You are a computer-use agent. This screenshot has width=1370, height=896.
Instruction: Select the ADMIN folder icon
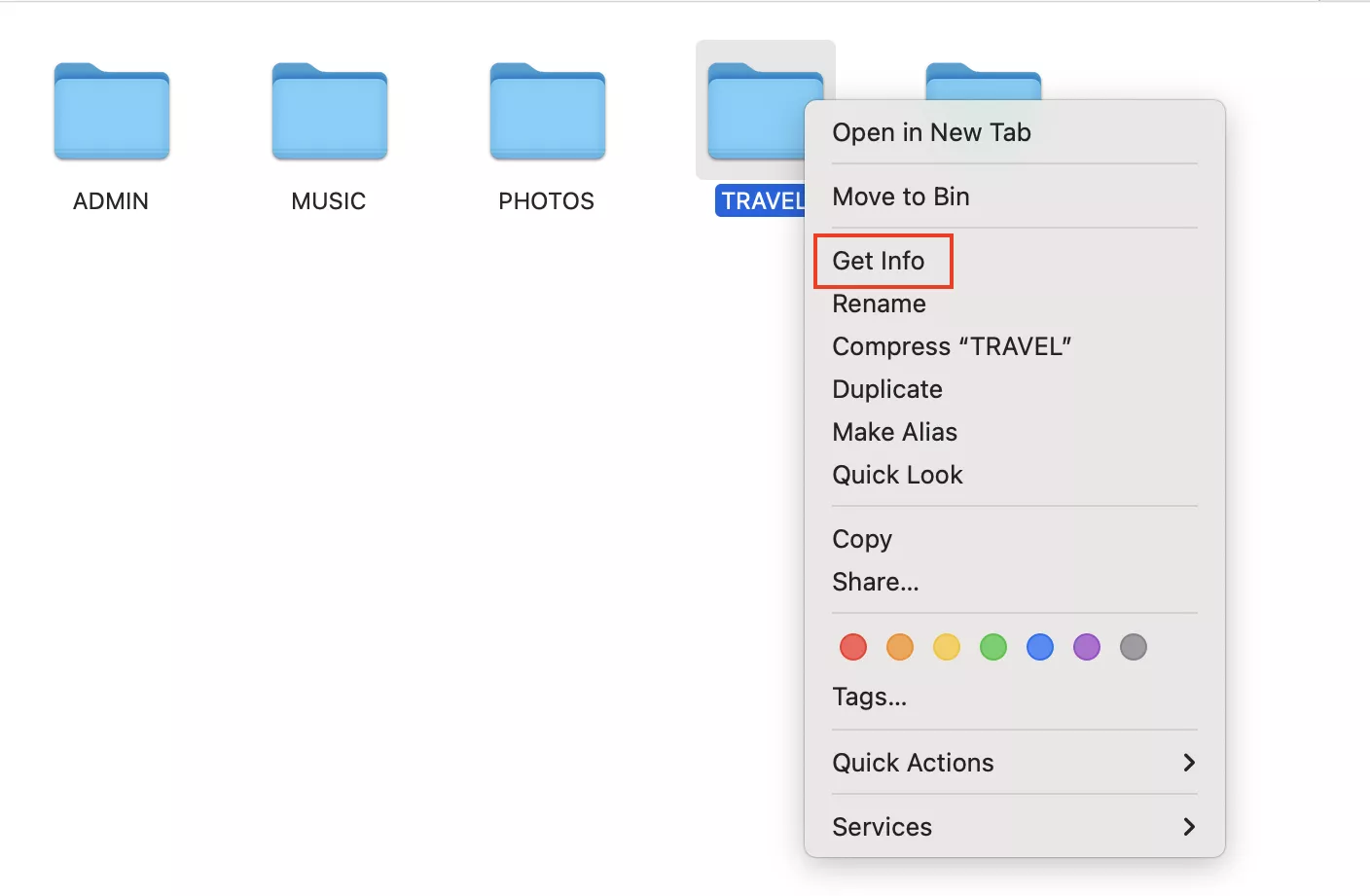[x=112, y=112]
